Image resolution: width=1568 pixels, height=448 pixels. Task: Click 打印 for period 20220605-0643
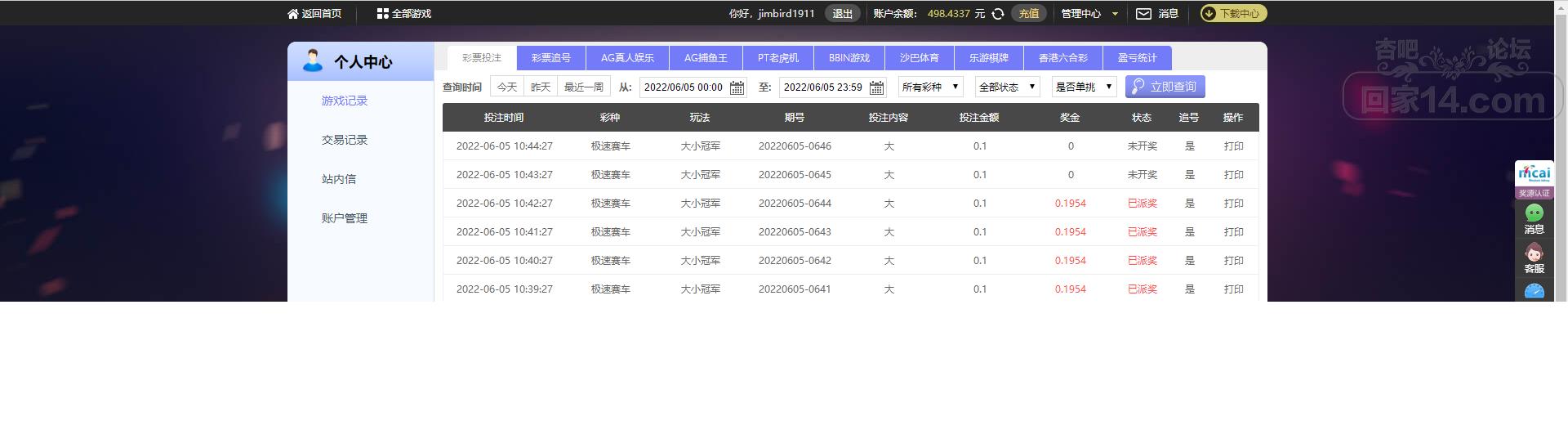pyautogui.click(x=1234, y=232)
